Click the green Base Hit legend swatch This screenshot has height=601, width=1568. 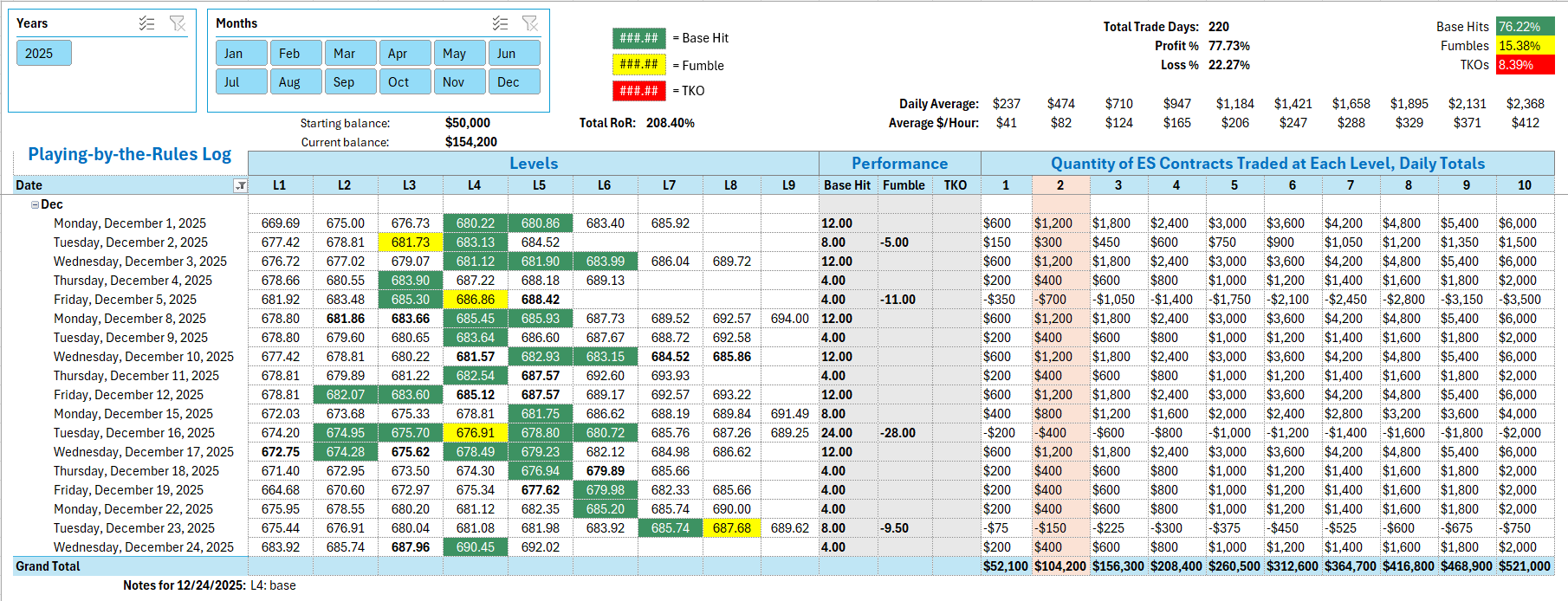(x=638, y=38)
